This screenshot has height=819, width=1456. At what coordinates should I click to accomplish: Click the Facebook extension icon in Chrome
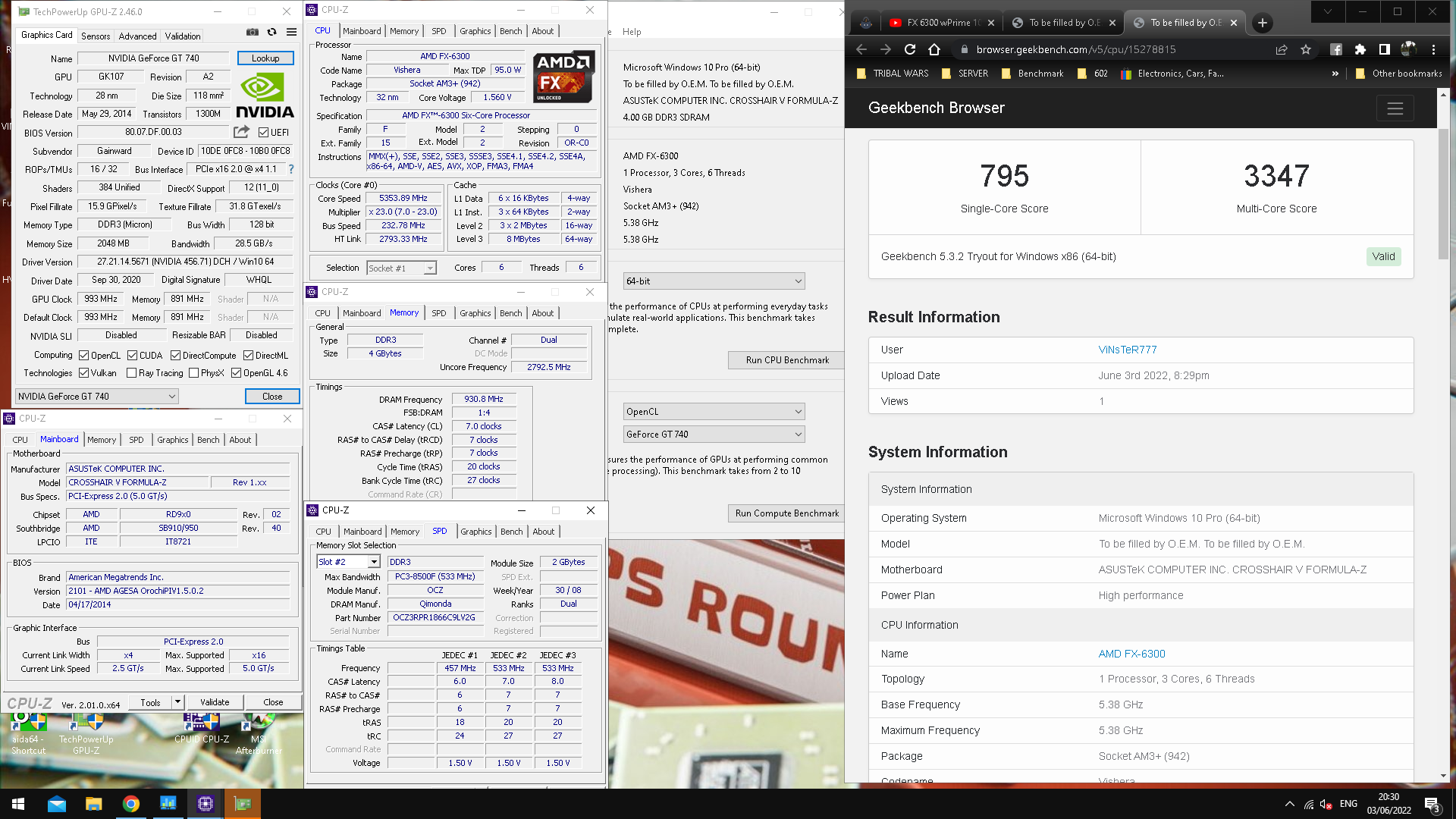pos(1336,49)
